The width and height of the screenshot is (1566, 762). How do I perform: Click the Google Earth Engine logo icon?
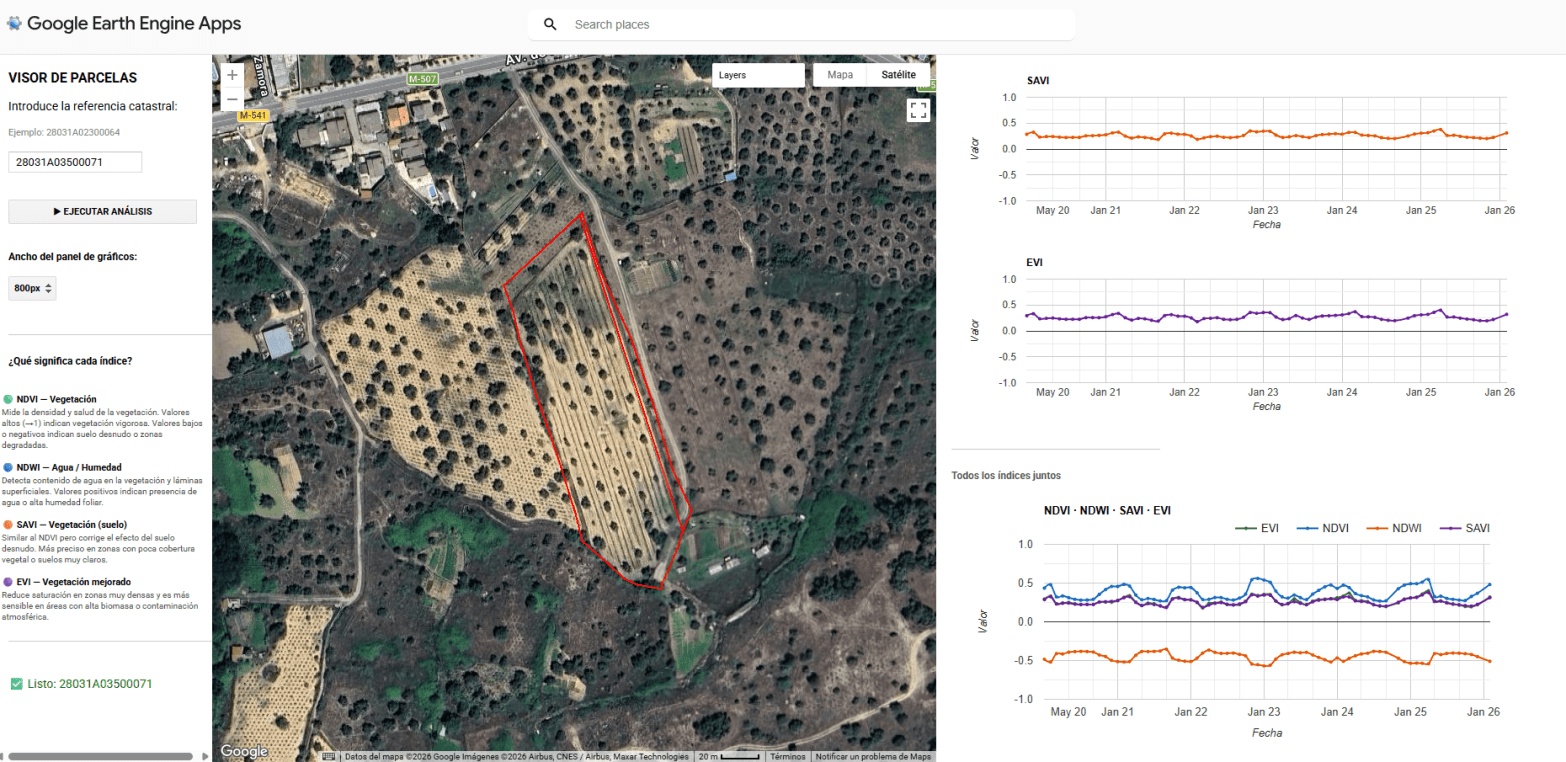tap(14, 23)
